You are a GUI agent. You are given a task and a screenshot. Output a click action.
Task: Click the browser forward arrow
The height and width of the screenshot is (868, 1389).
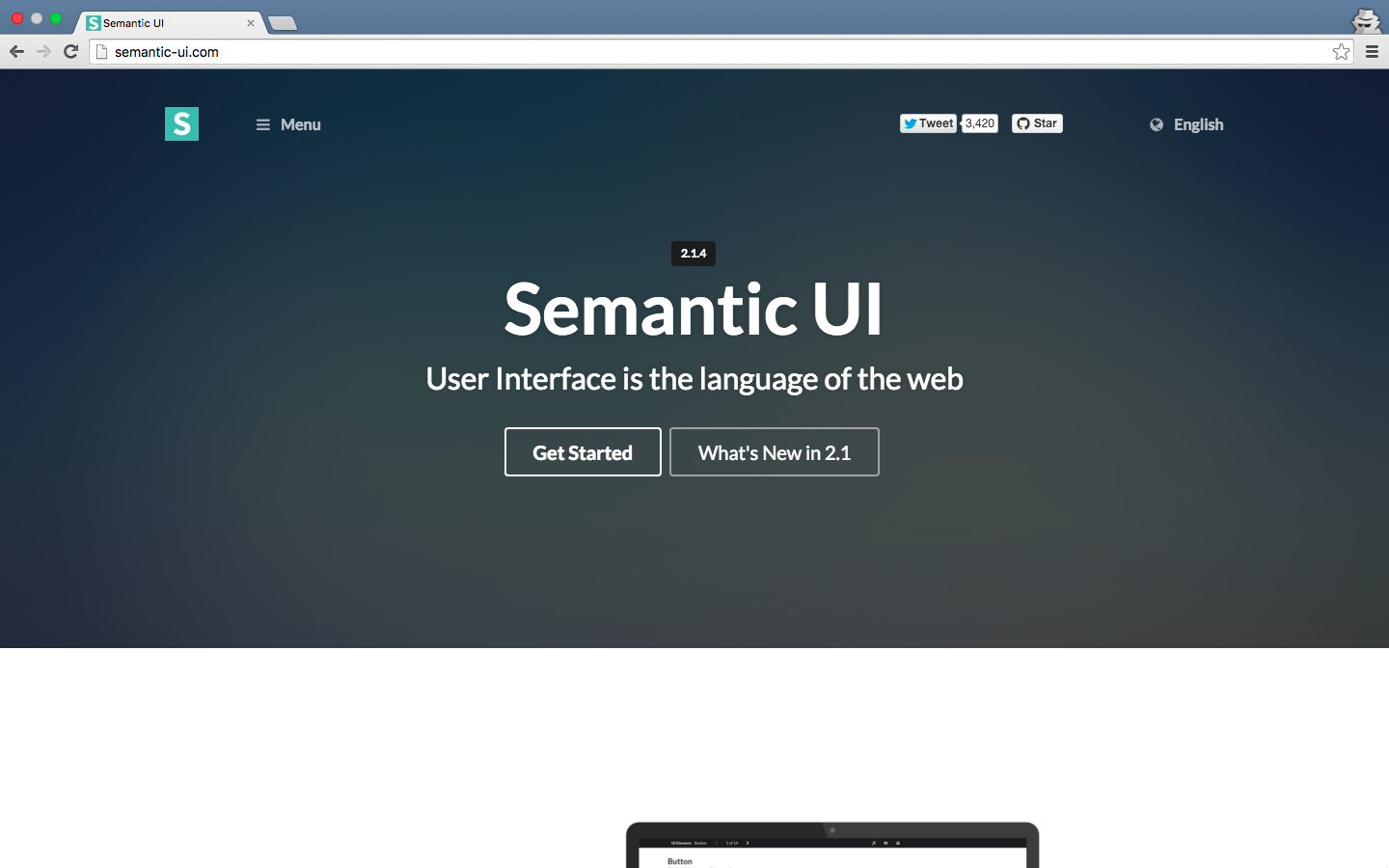43,52
